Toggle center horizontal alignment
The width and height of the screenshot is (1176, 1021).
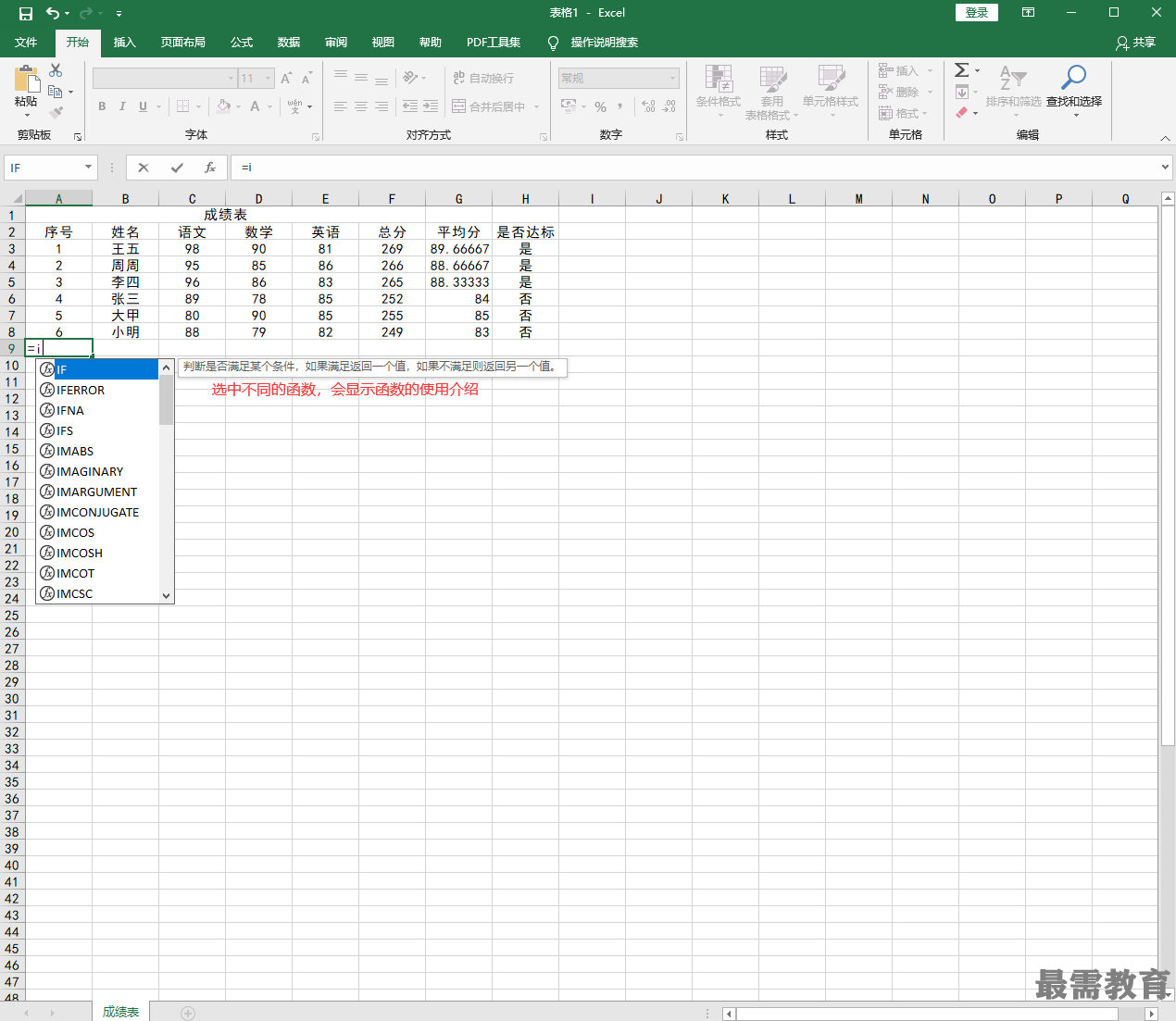[x=360, y=106]
